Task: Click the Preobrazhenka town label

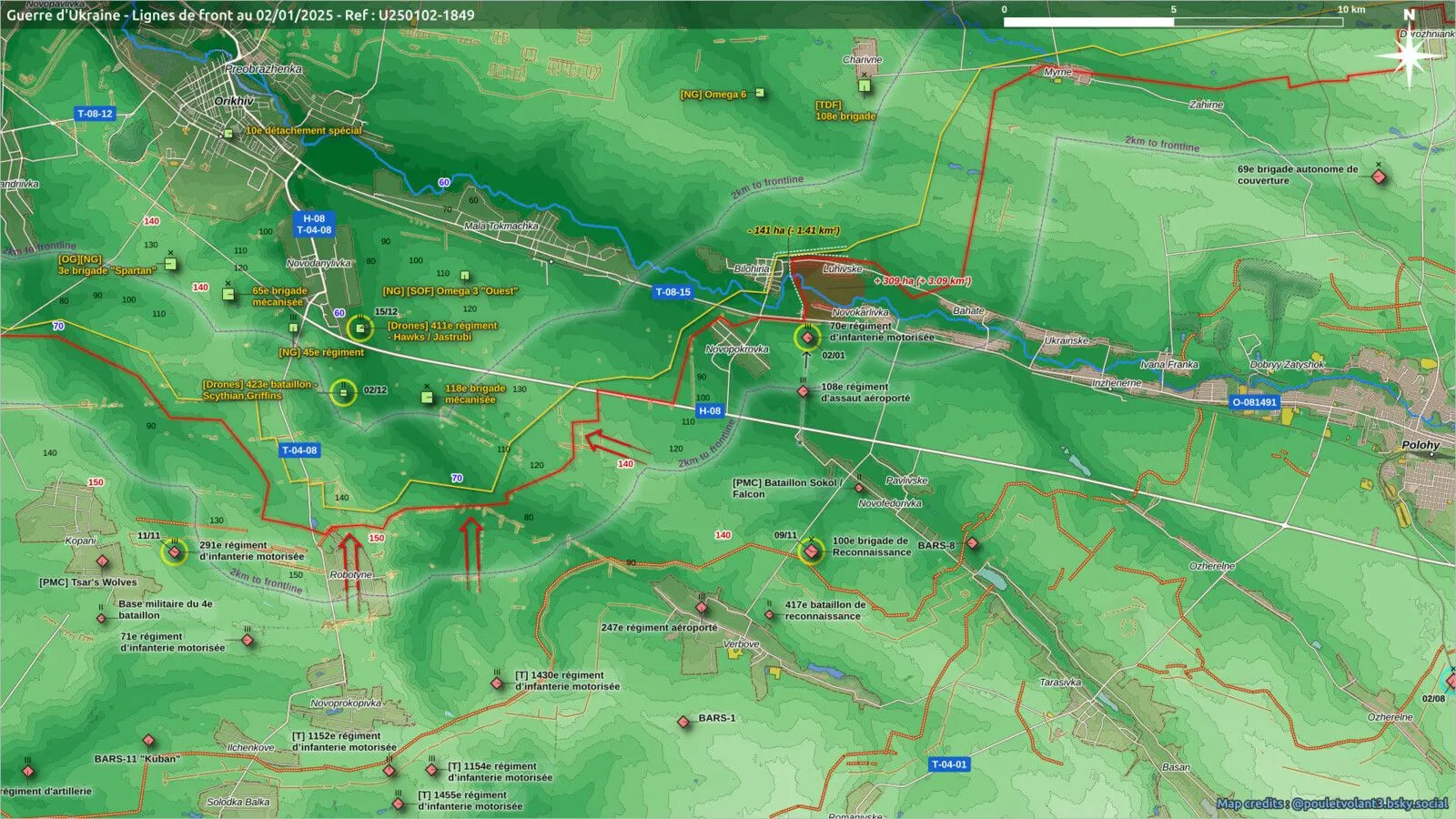Action: [x=263, y=69]
